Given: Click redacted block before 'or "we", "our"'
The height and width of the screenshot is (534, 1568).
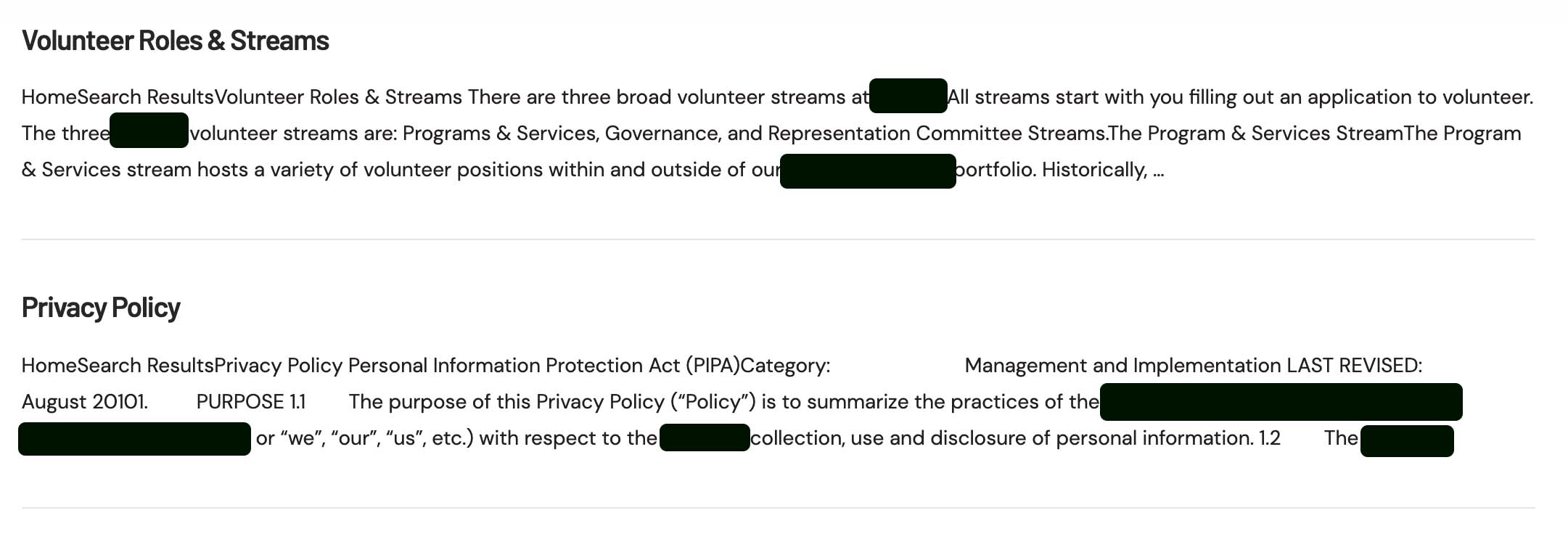Looking at the screenshot, I should pyautogui.click(x=134, y=439).
